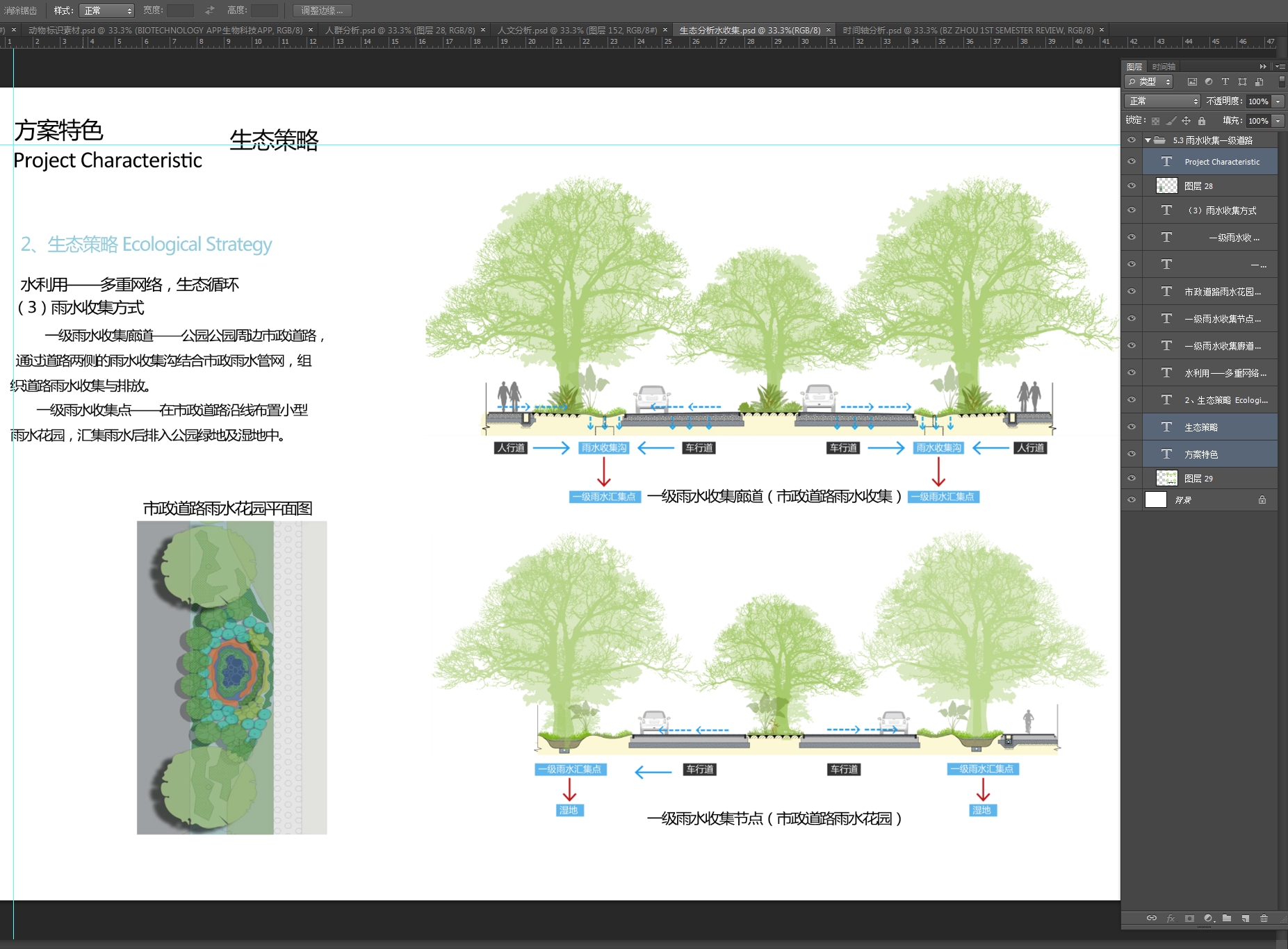Collapse the 5.3 雨水收集 group triangle
Image resolution: width=1288 pixels, height=949 pixels.
point(1148,140)
